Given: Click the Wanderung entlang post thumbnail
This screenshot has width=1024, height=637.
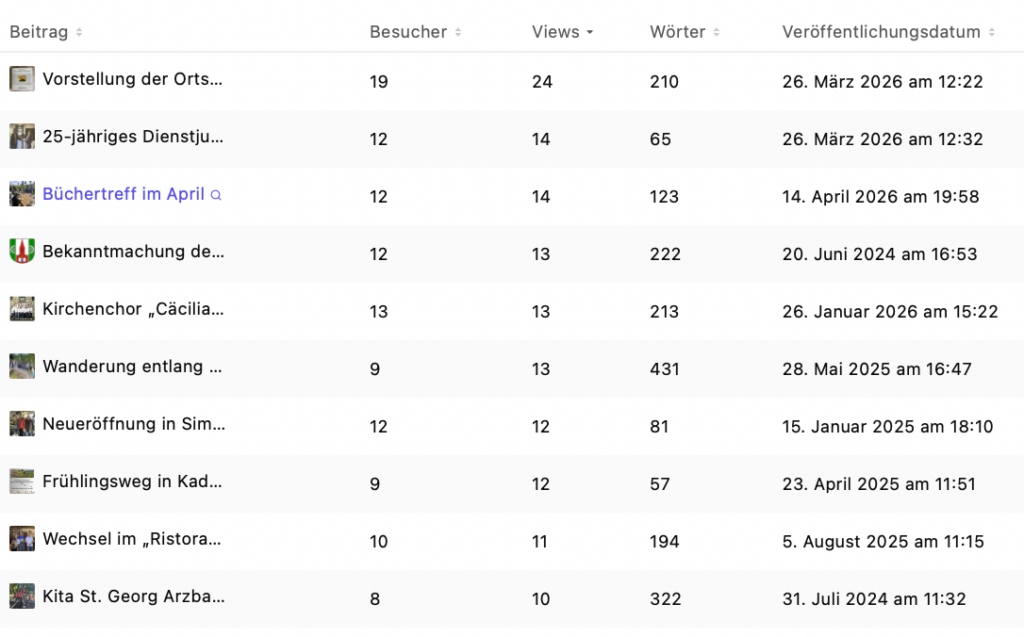Looking at the screenshot, I should click(x=22, y=367).
